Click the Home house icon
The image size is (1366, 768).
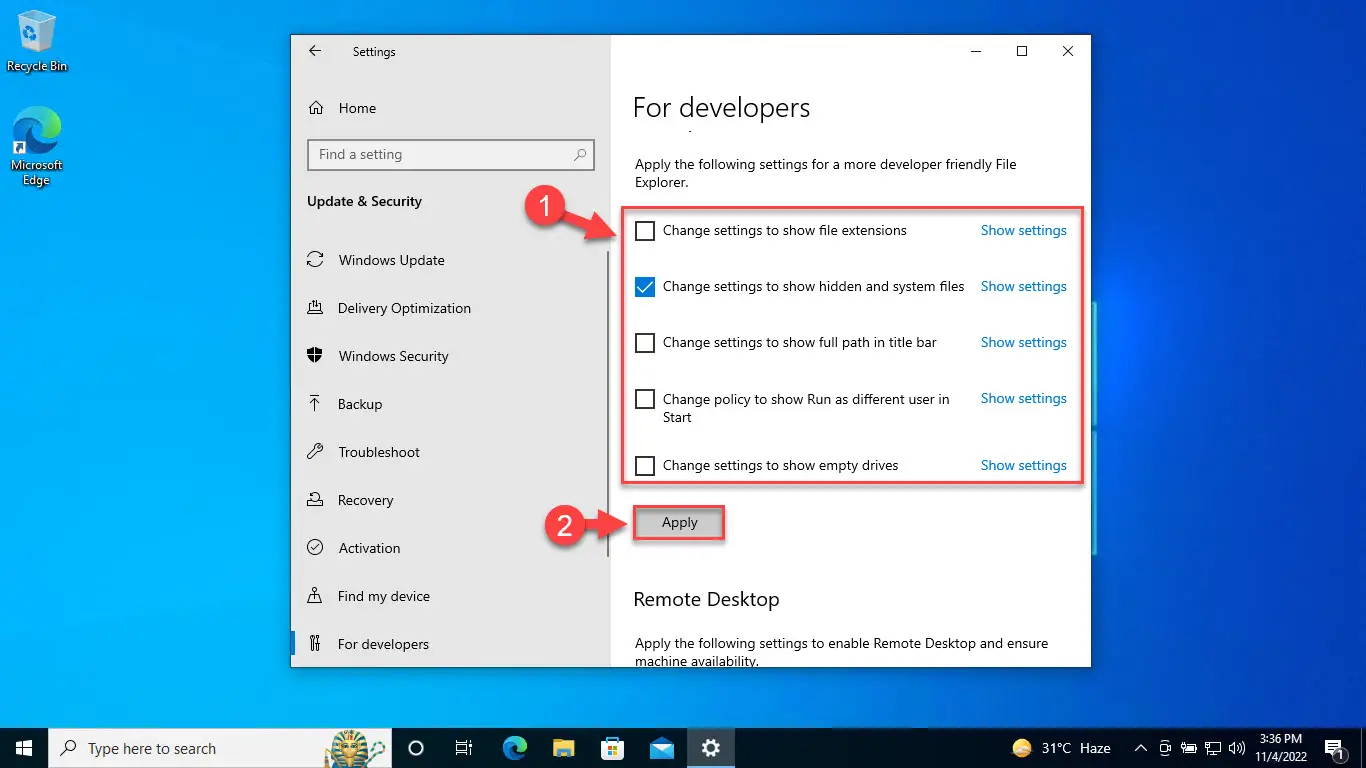tap(316, 108)
